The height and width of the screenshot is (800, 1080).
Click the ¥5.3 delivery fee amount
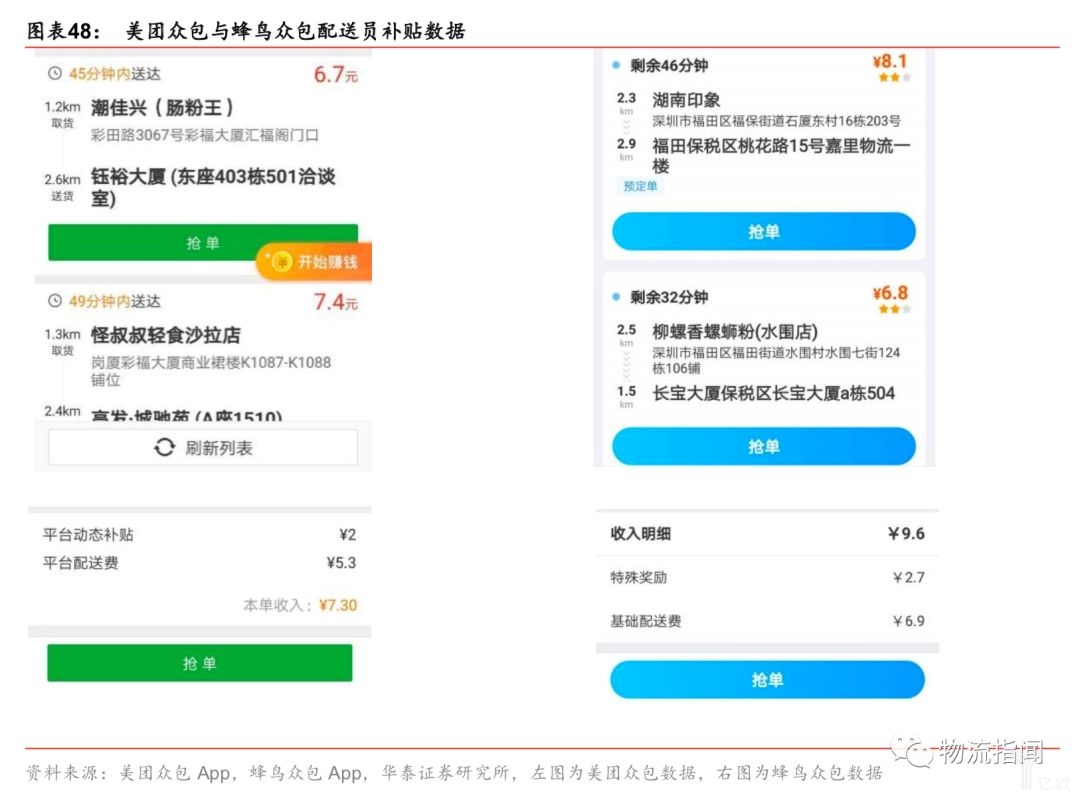(x=342, y=563)
